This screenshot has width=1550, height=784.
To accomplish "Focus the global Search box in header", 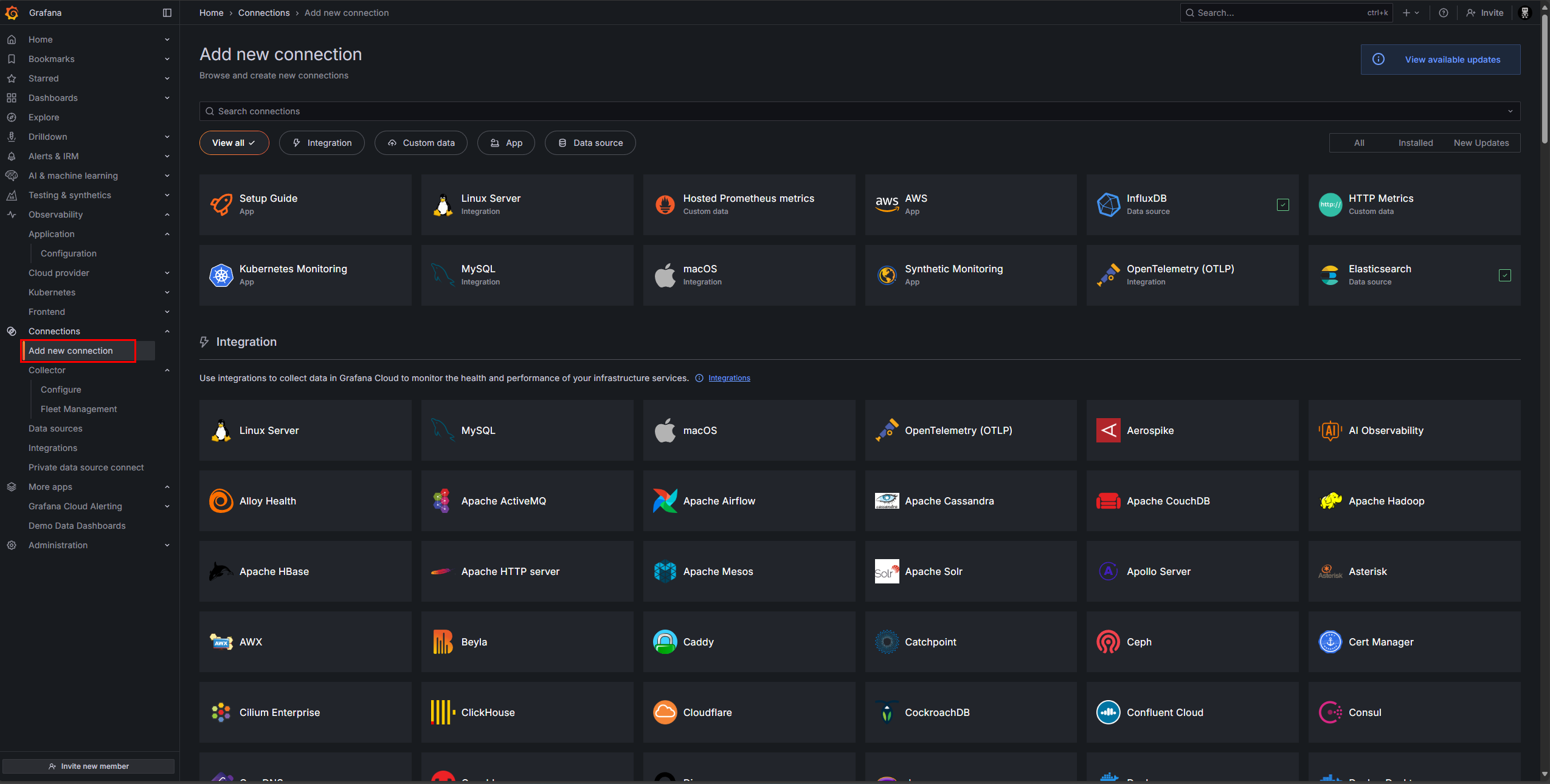I will point(1286,13).
